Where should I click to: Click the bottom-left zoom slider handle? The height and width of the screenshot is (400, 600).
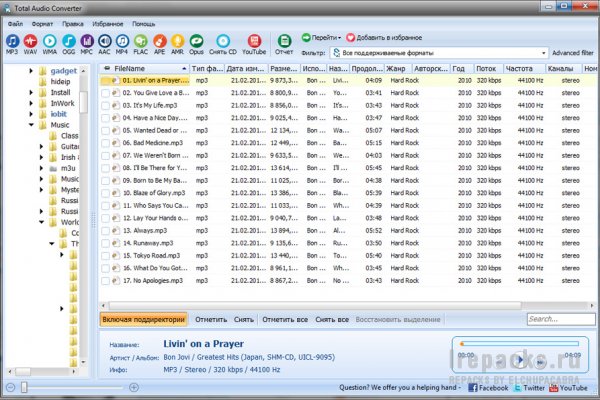point(24,387)
